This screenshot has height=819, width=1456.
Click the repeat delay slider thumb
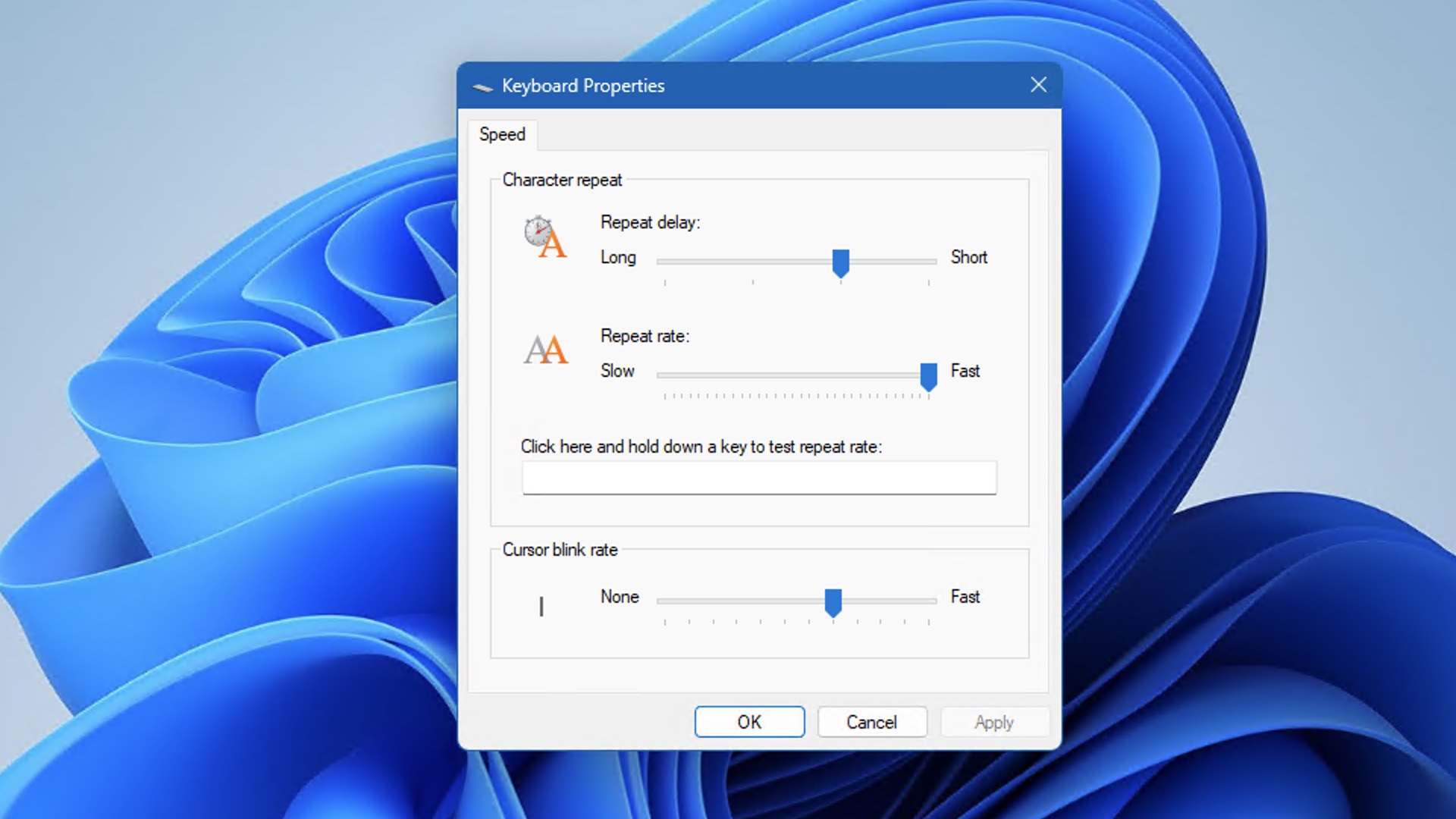[x=840, y=260]
